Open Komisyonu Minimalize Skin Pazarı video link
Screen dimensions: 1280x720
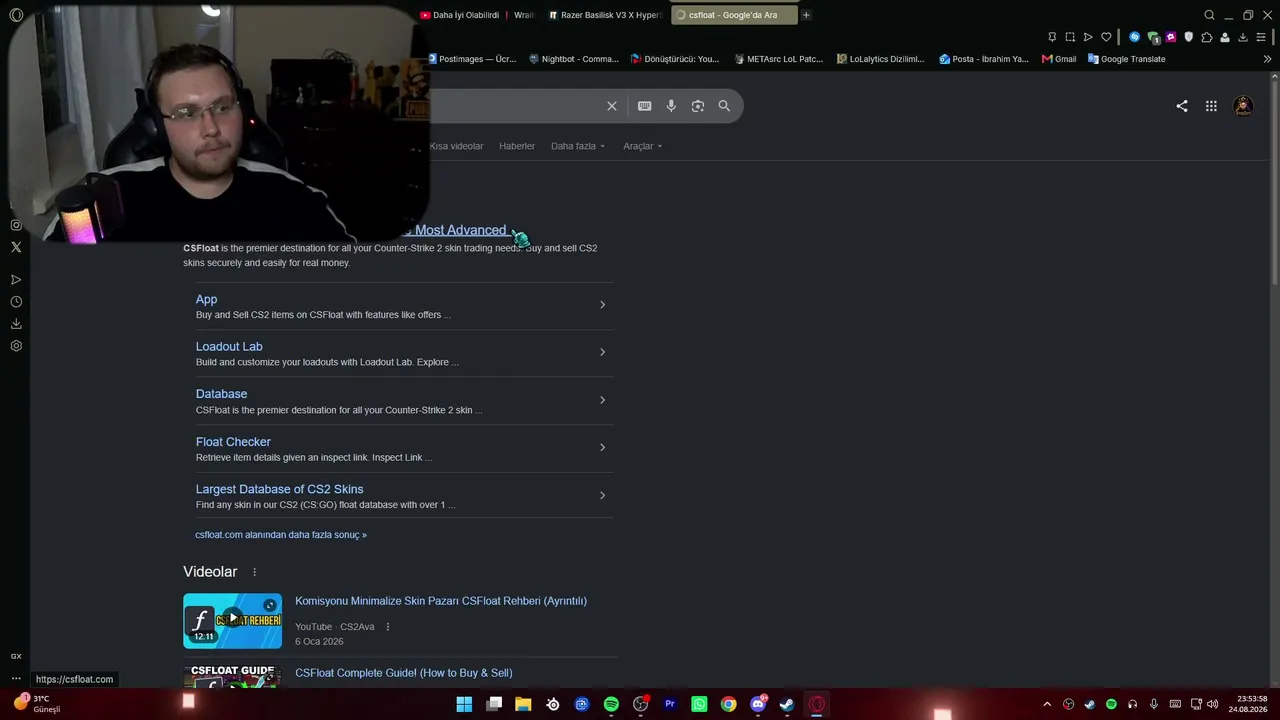pos(441,601)
